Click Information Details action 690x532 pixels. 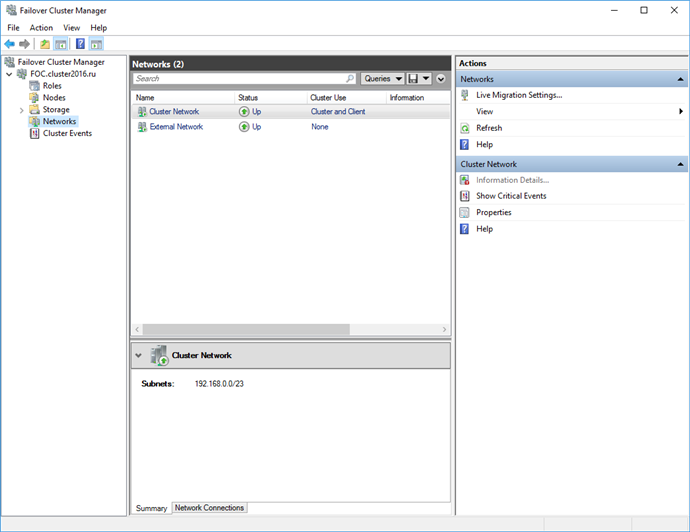[x=512, y=180]
